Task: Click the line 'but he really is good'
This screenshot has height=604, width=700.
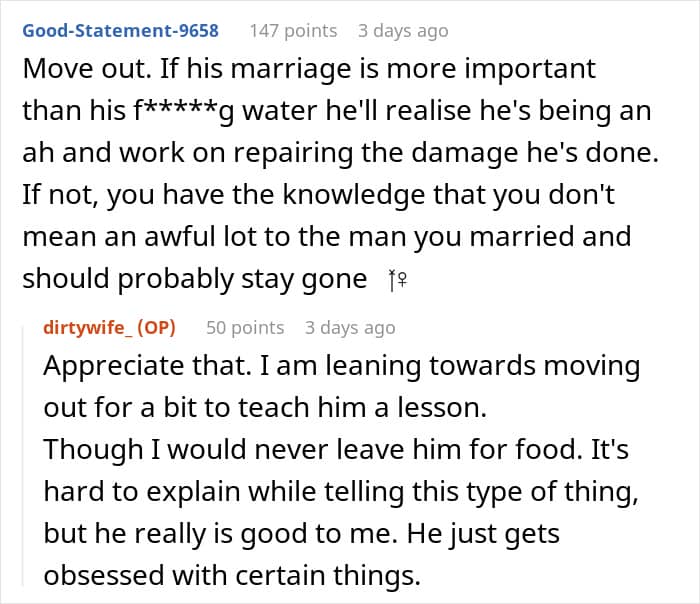Action: click(301, 534)
